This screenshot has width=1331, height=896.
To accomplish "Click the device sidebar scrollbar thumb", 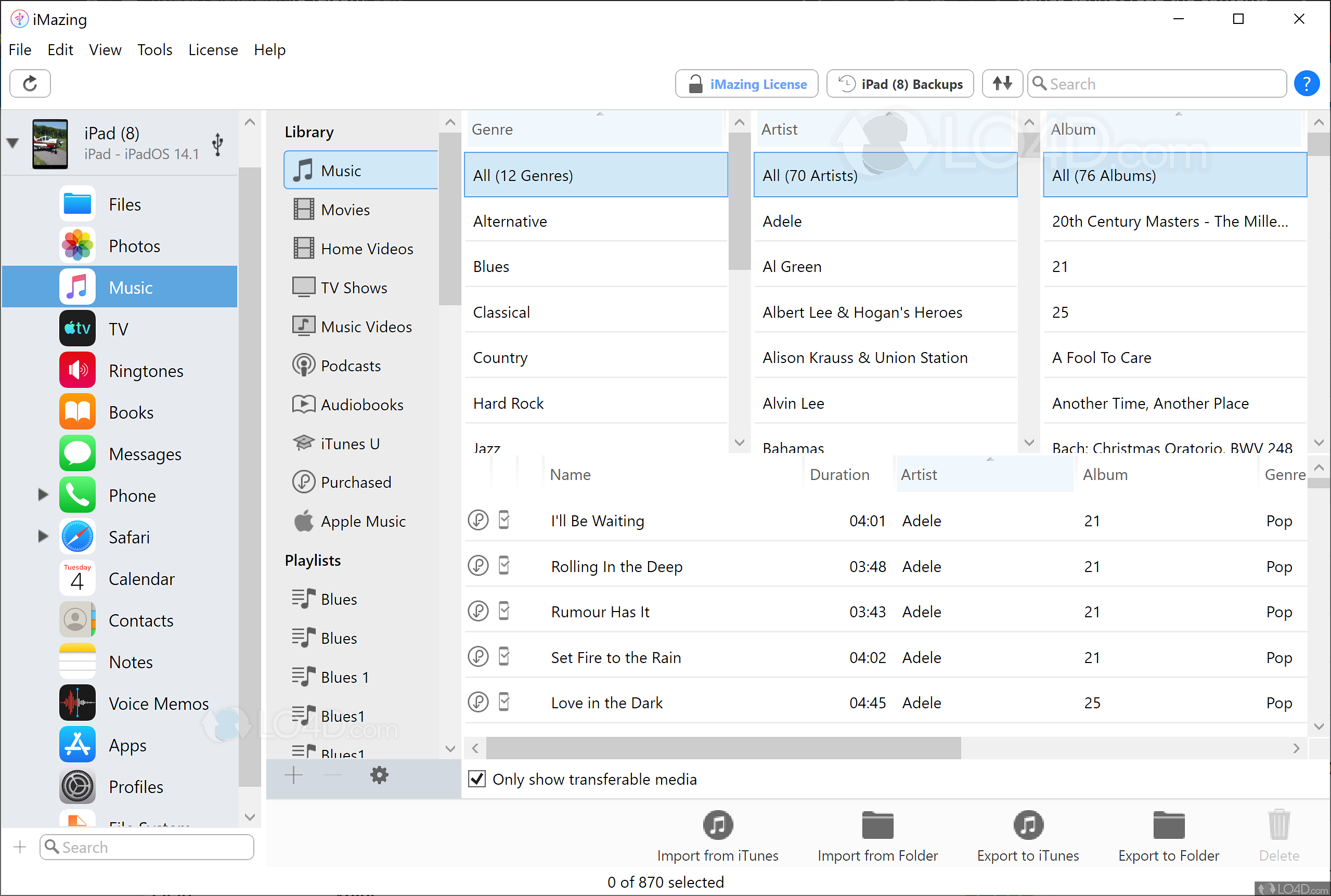I will [x=249, y=477].
